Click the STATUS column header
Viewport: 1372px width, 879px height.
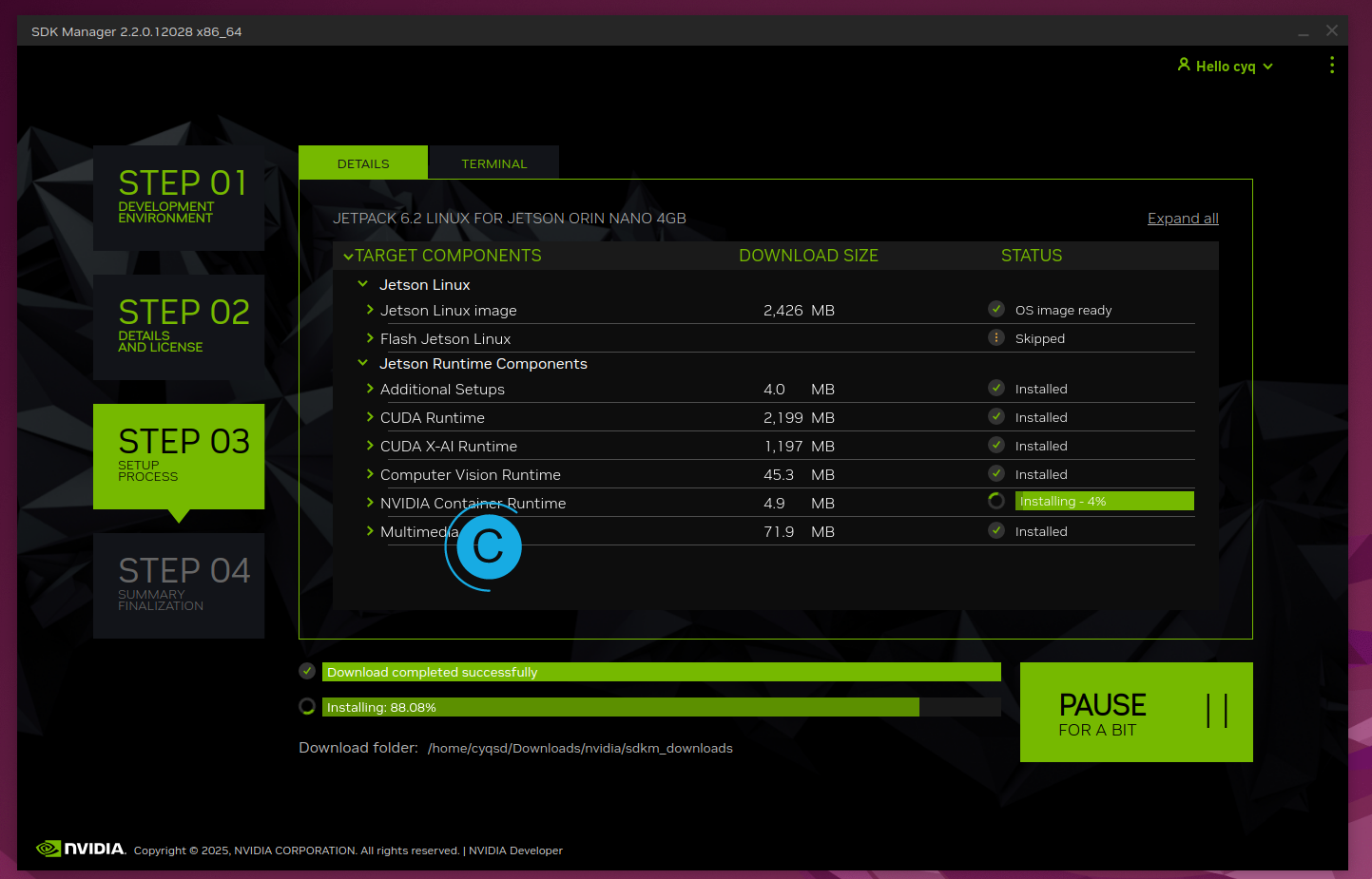1032,256
